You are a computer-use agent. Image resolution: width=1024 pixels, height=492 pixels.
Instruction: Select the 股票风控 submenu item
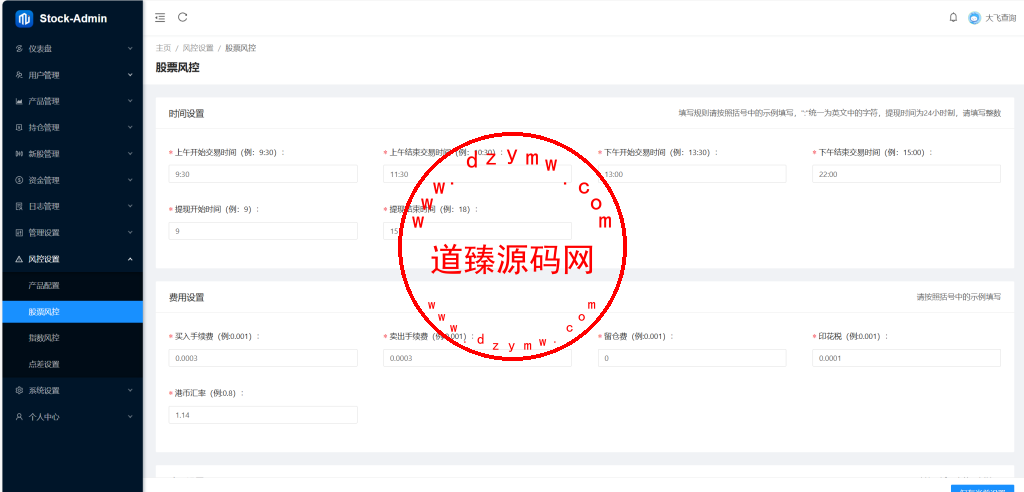pos(71,312)
